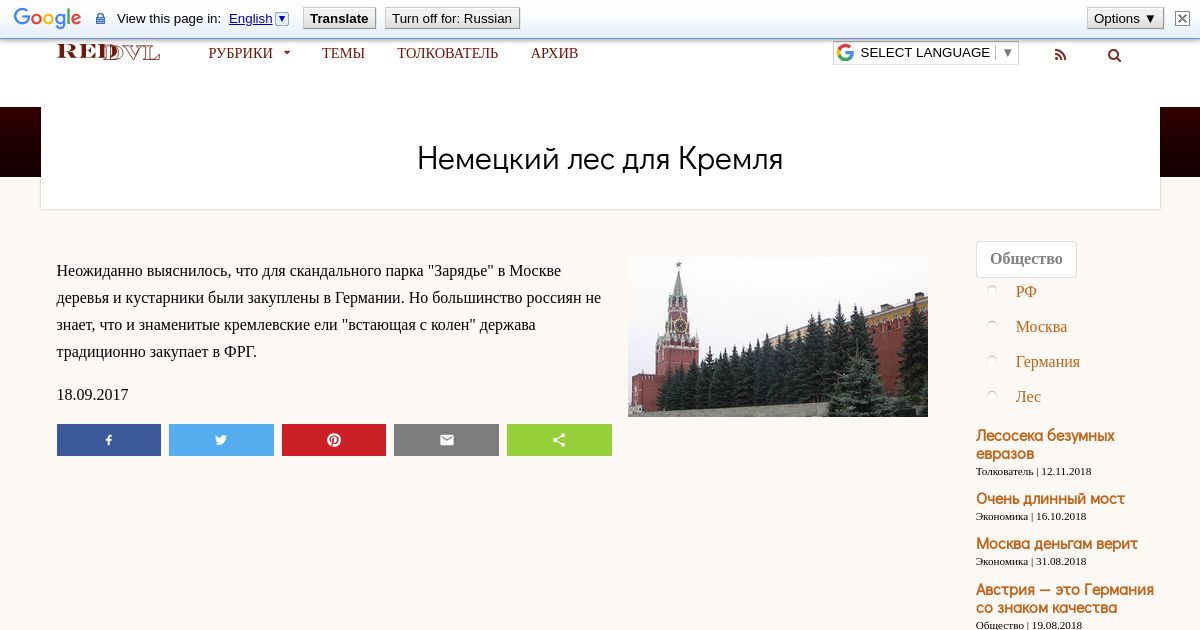The width and height of the screenshot is (1200, 630).
Task: Open the green share options button
Action: [559, 440]
